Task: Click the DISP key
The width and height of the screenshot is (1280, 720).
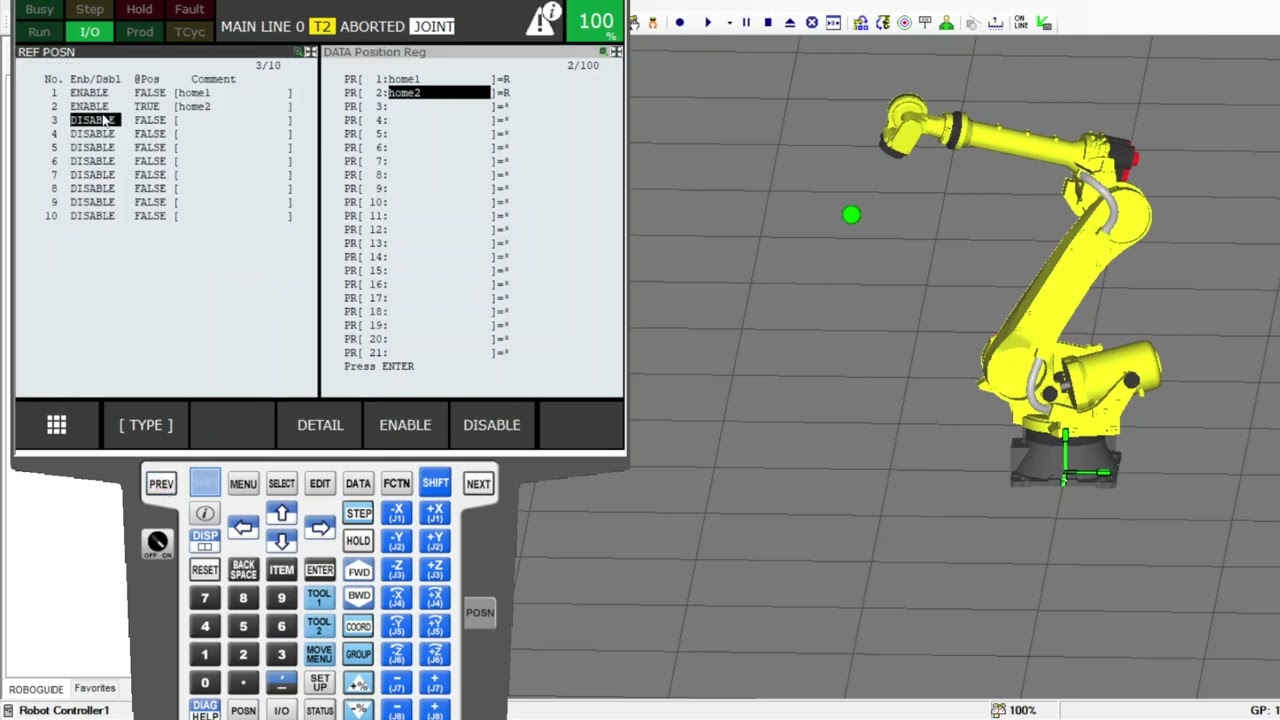Action: tap(205, 541)
